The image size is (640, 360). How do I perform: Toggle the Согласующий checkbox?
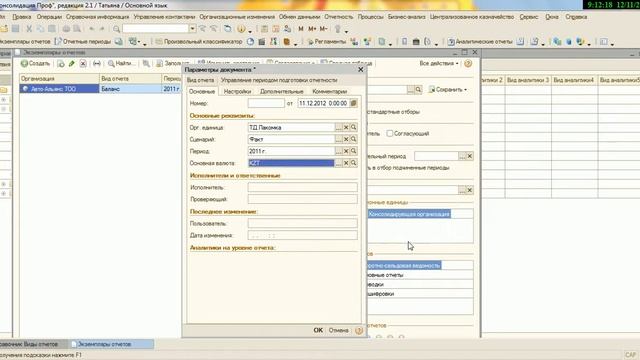[390, 133]
